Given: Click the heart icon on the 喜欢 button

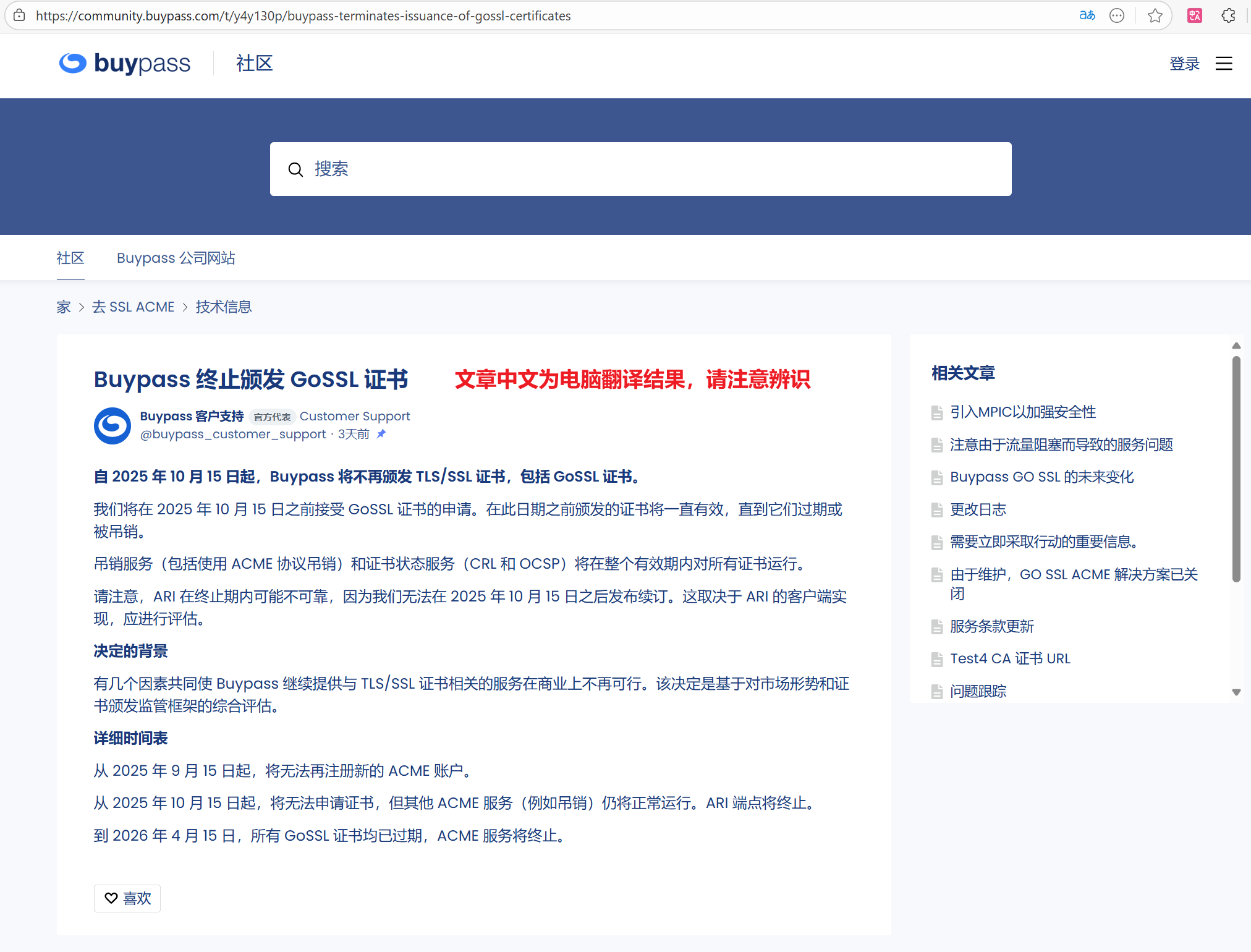Looking at the screenshot, I should click(111, 898).
